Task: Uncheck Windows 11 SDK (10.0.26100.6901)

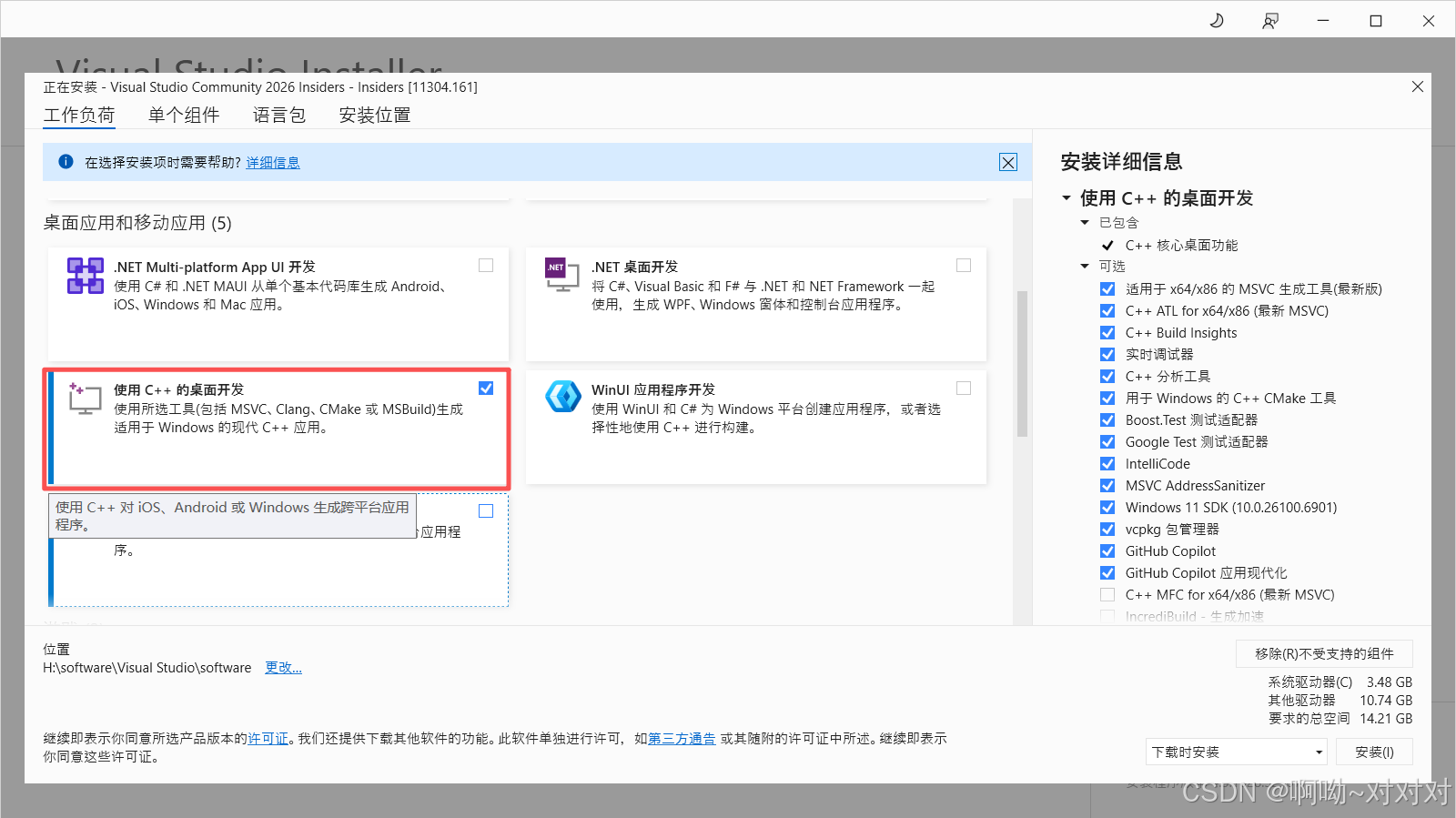Action: point(1107,508)
